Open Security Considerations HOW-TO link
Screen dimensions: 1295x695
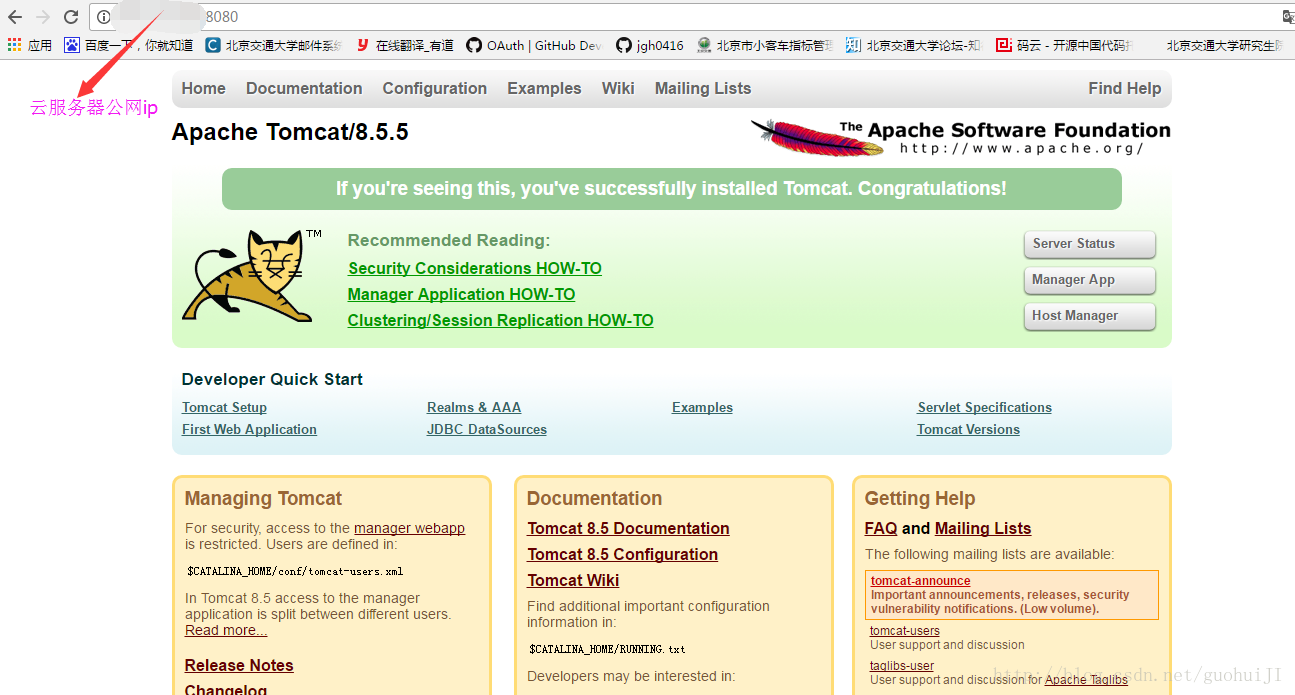tap(474, 268)
